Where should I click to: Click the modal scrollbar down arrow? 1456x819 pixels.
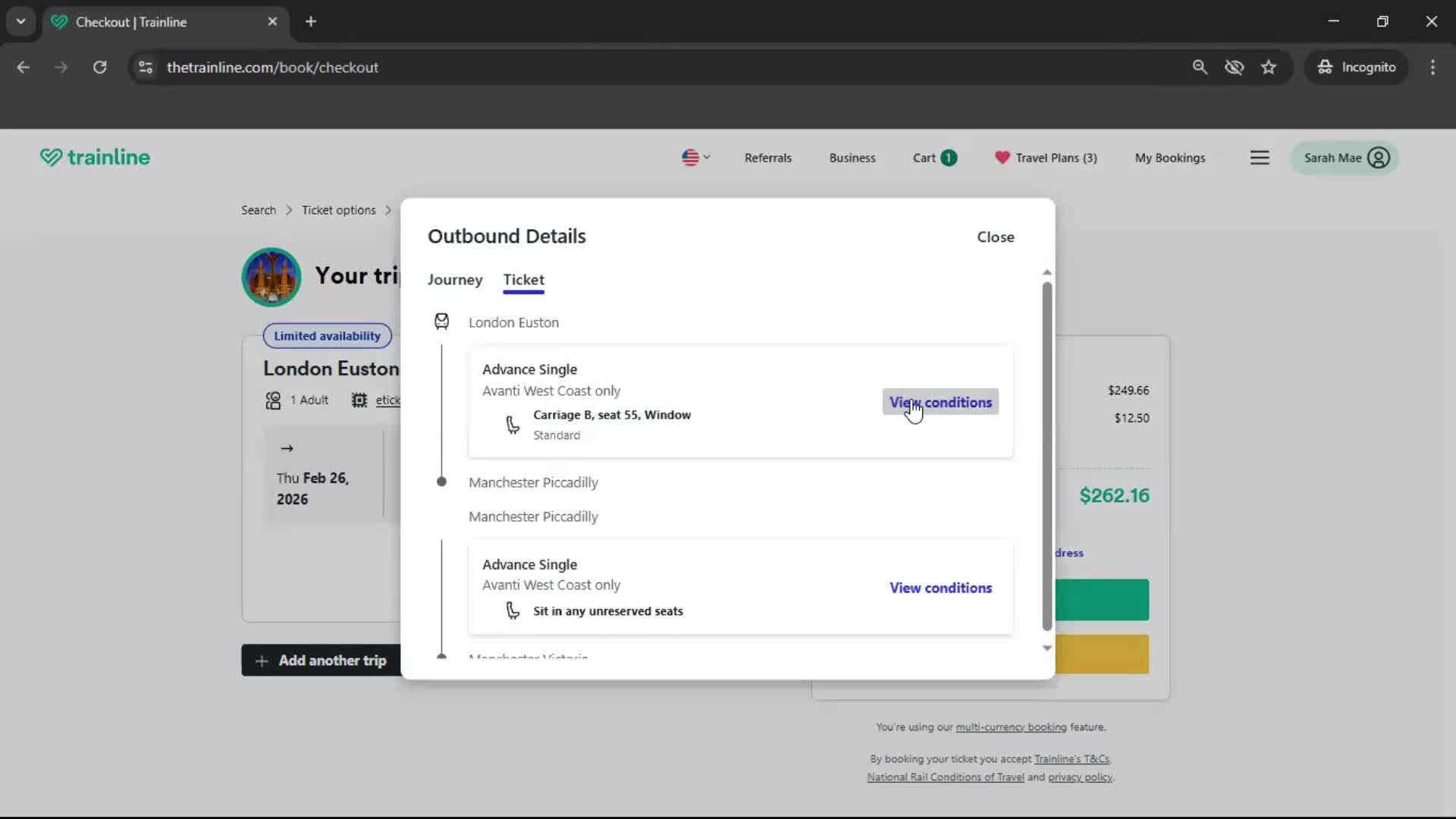tap(1047, 649)
